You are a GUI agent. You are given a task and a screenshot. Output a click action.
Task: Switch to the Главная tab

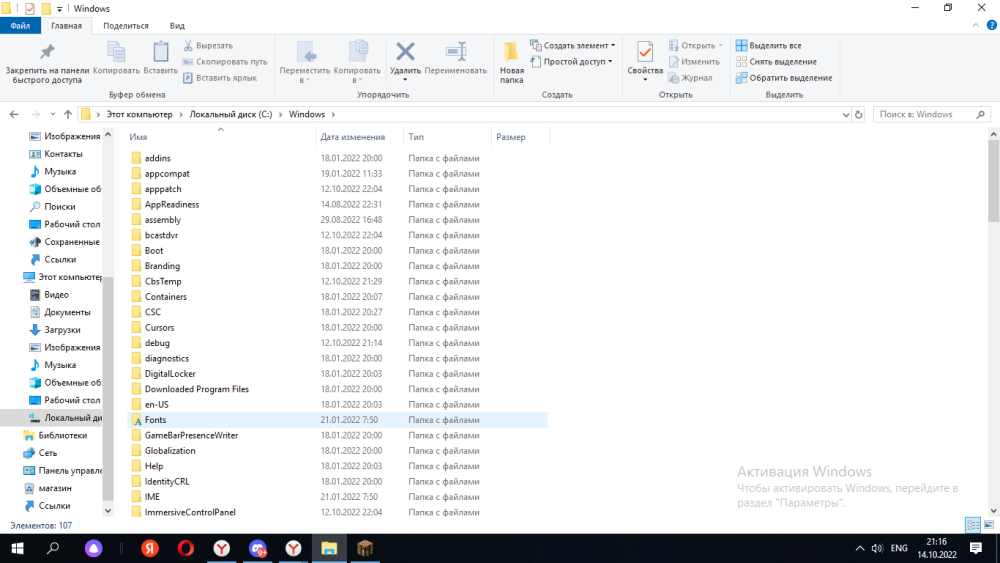pos(66,26)
